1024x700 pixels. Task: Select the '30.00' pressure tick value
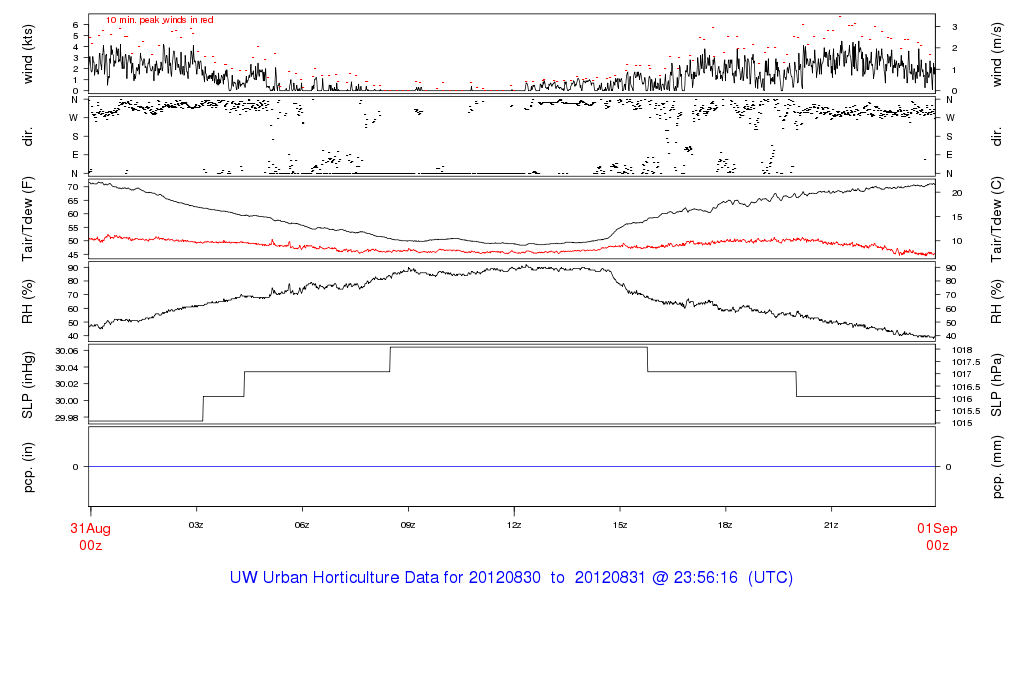67,402
